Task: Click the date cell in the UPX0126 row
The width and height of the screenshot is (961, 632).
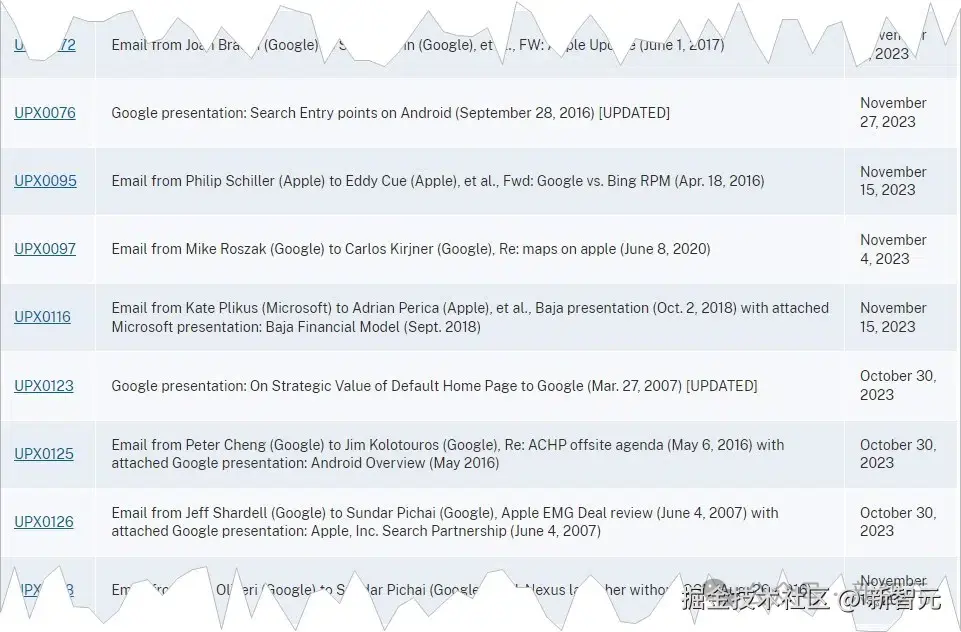Action: (897, 521)
